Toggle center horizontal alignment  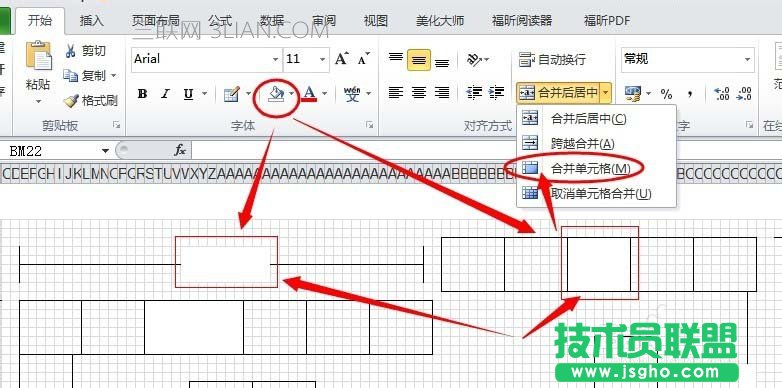(419, 92)
